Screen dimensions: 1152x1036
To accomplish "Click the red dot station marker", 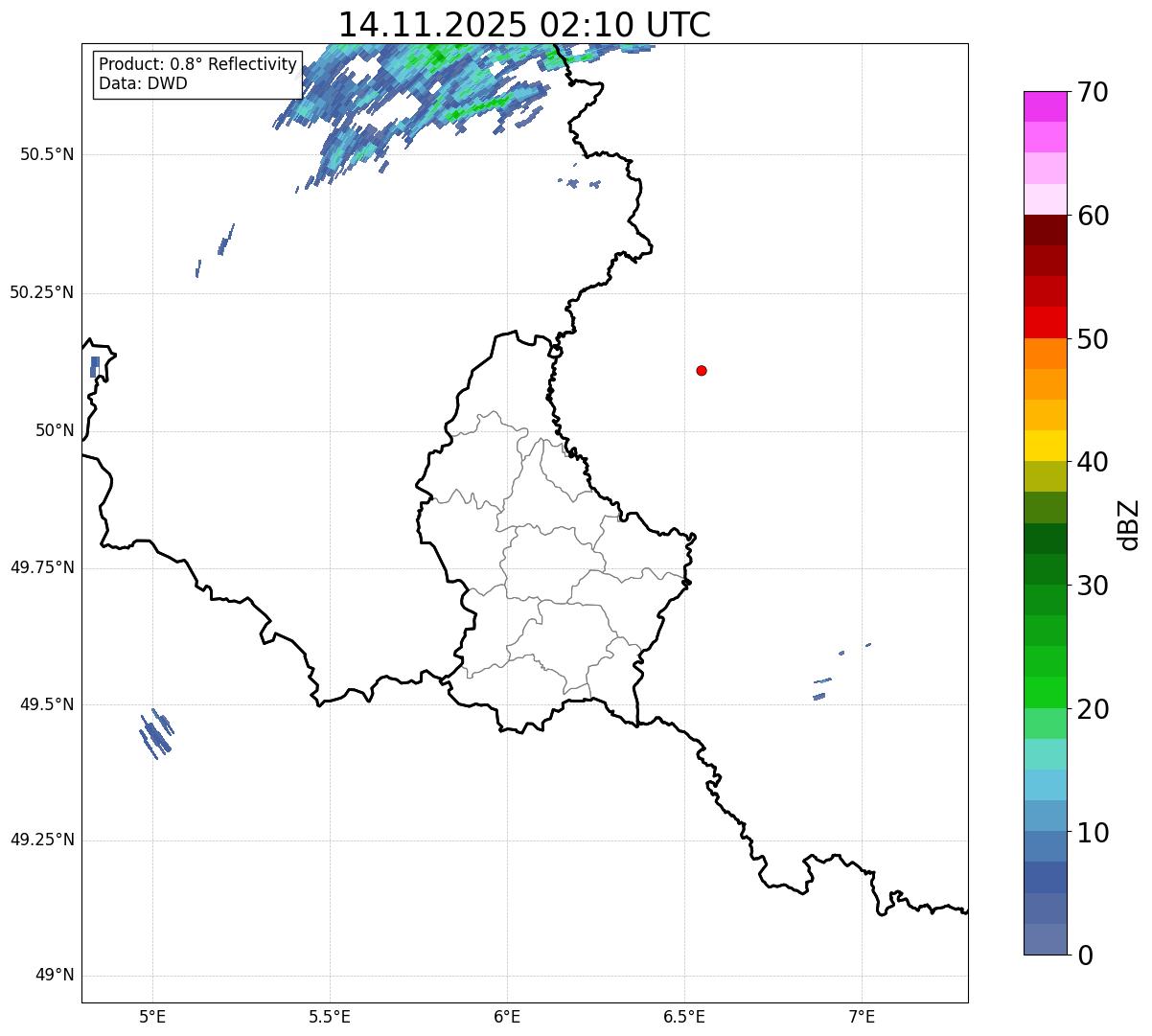I will [x=702, y=370].
